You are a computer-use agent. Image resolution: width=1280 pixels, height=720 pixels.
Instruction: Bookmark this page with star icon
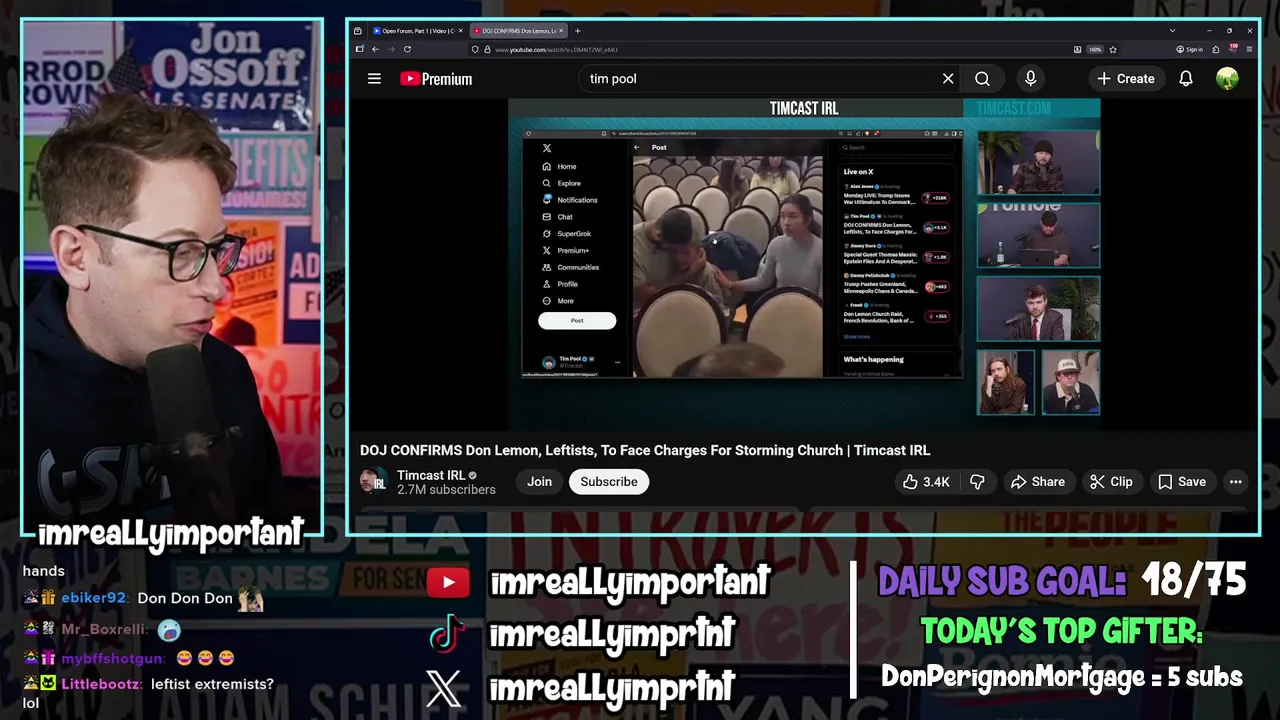[x=1113, y=49]
